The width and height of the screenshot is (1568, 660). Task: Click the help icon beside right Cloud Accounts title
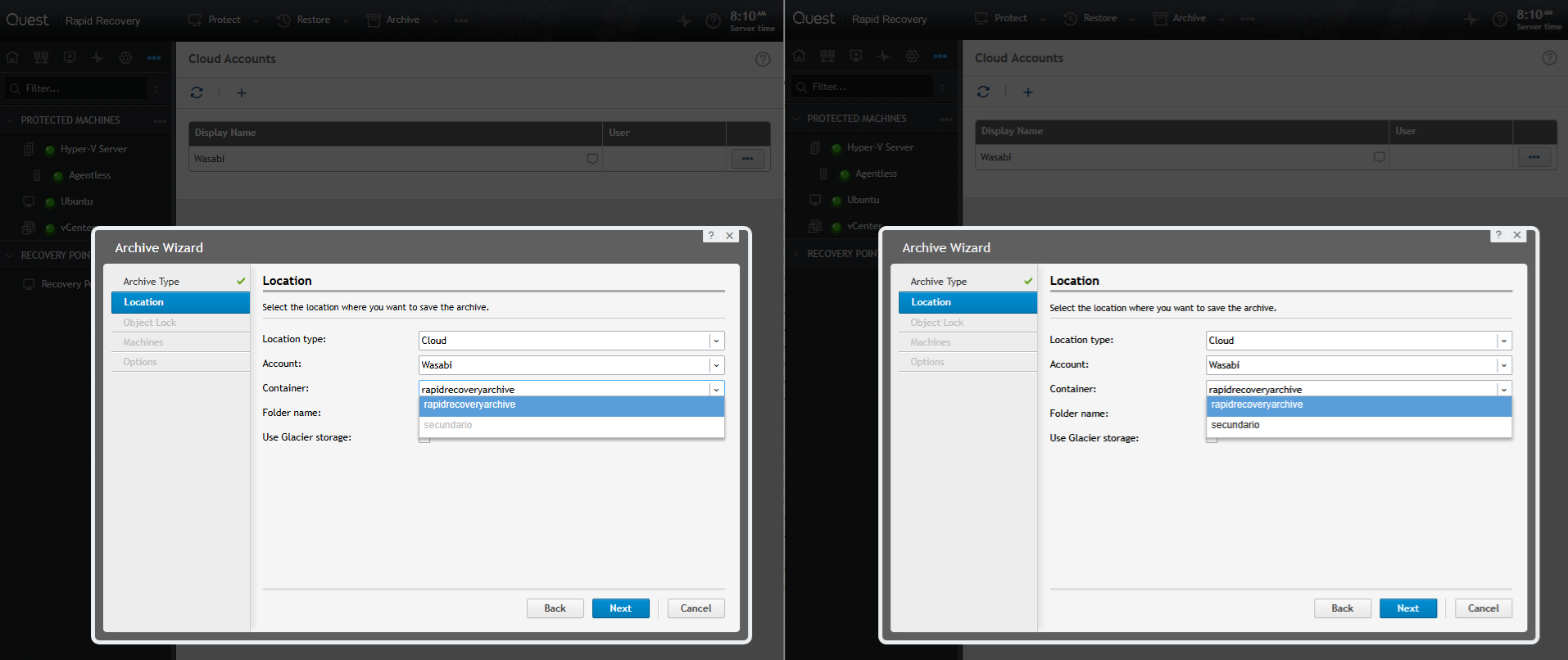1549,57
